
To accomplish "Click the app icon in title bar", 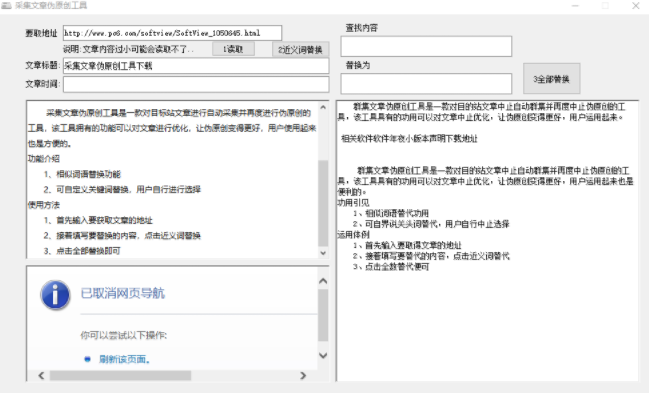I will pos(6,5).
